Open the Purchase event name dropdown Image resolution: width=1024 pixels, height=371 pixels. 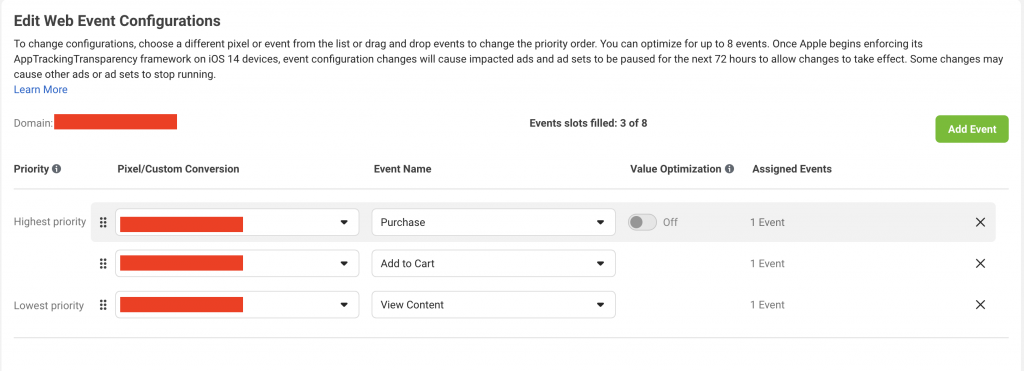[494, 222]
